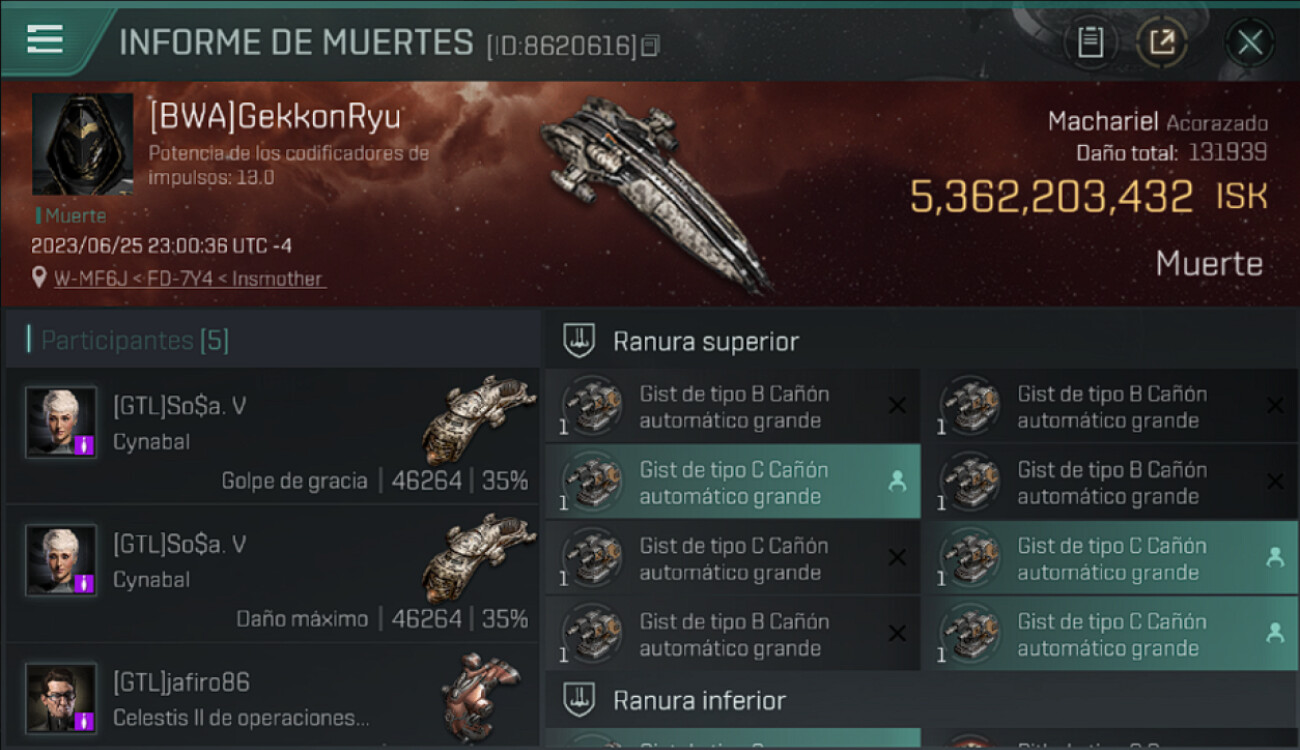Close the Informe de Muertes window
1300x750 pixels.
tap(1250, 42)
